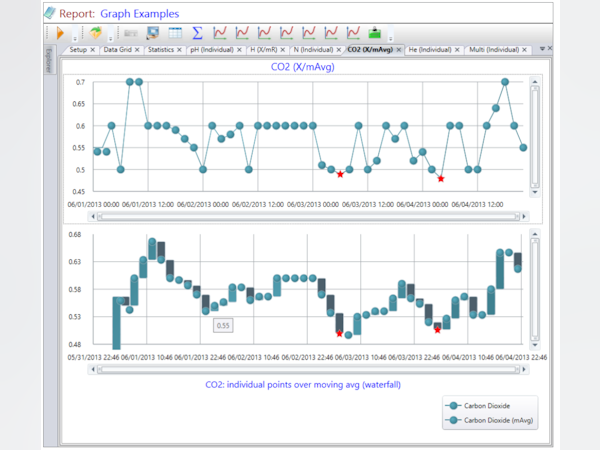The image size is (600, 450).
Task: Expand the Explorer side panel
Action: point(49,60)
